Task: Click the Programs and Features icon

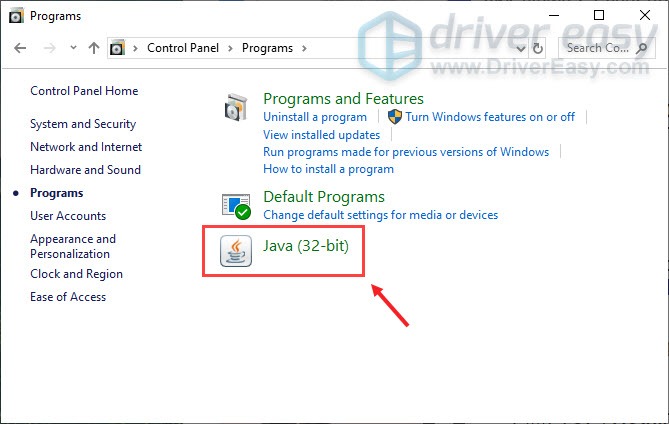Action: [236, 107]
